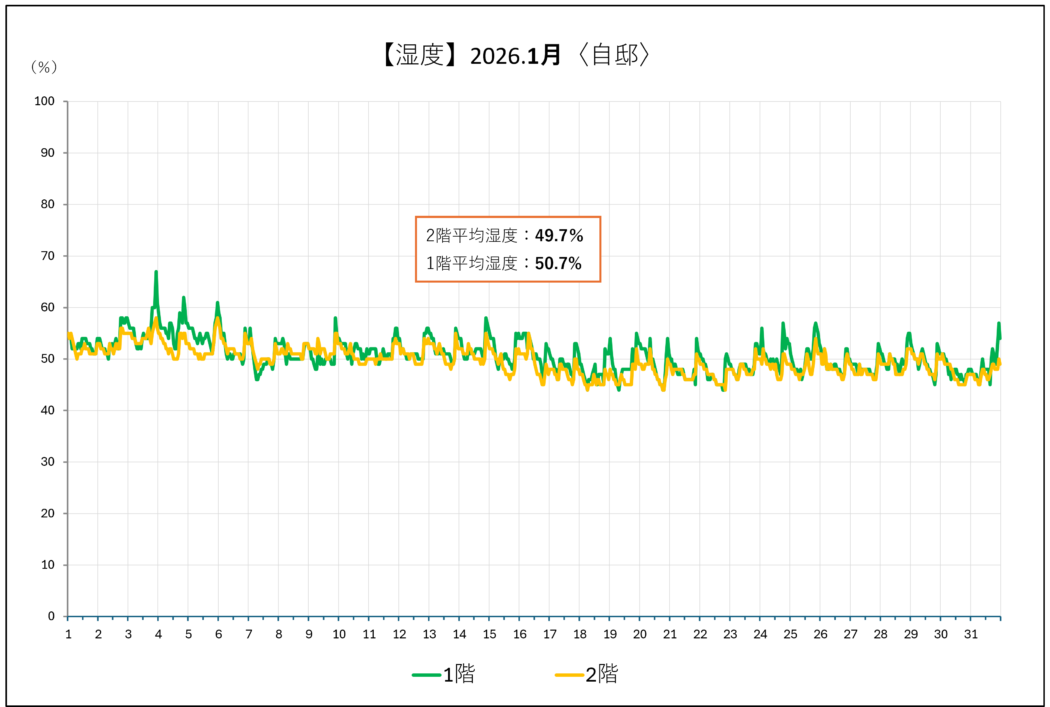The width and height of the screenshot is (1050, 707).
Task: Click the 1階平均湿度 50.7% text line
Action: pyautogui.click(x=504, y=264)
